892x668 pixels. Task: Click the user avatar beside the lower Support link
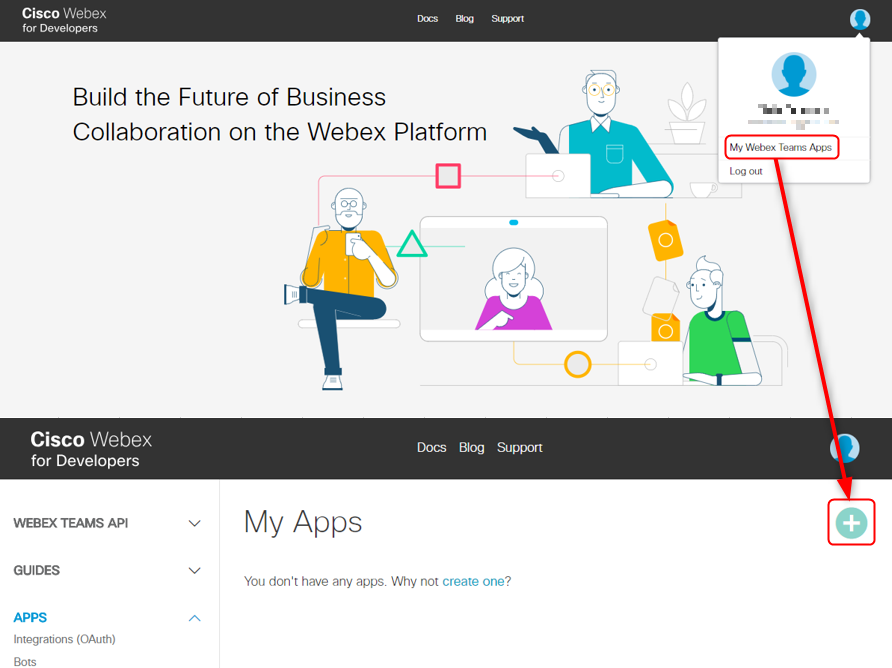point(845,447)
